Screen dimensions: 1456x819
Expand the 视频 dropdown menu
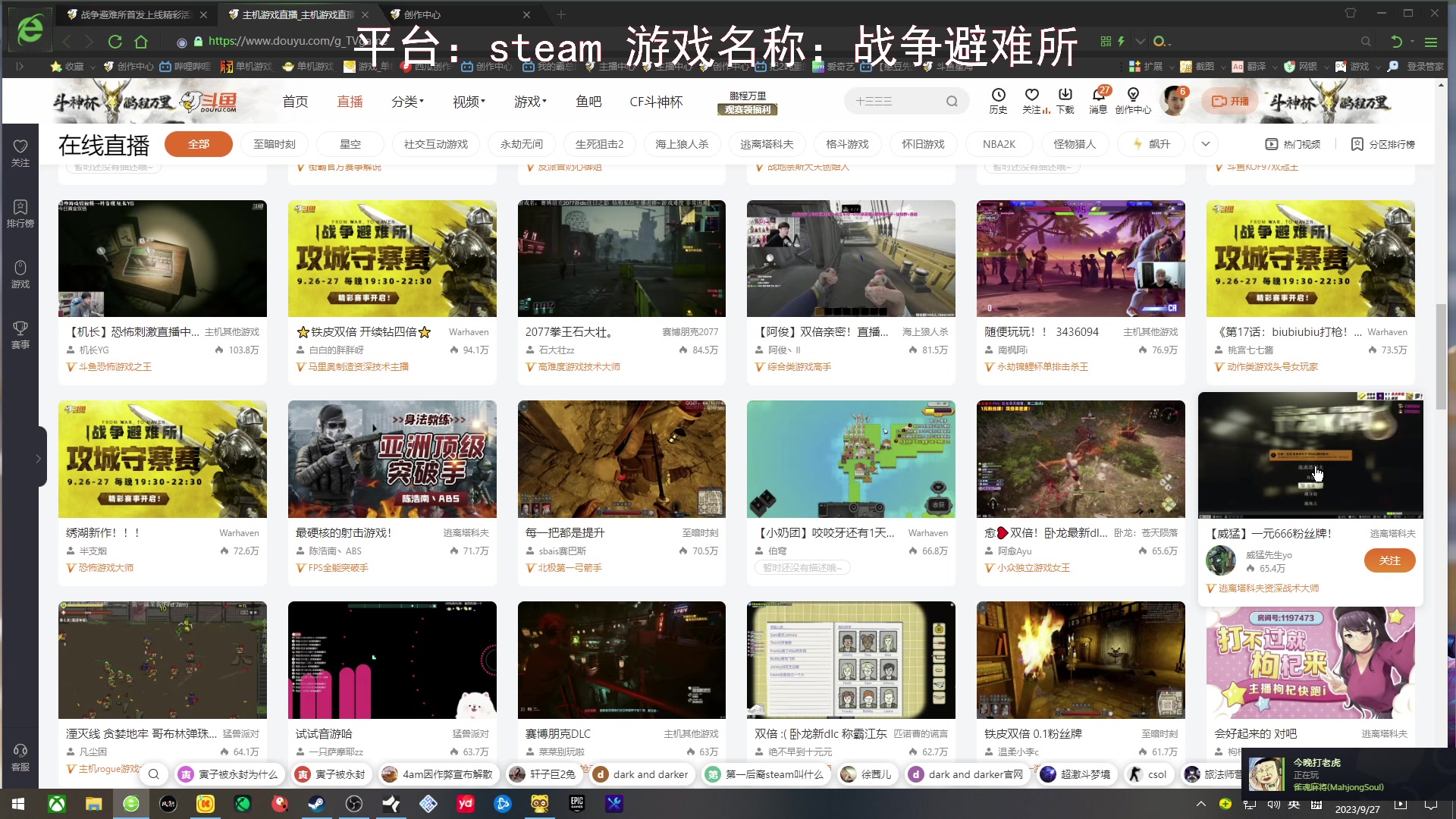point(466,101)
